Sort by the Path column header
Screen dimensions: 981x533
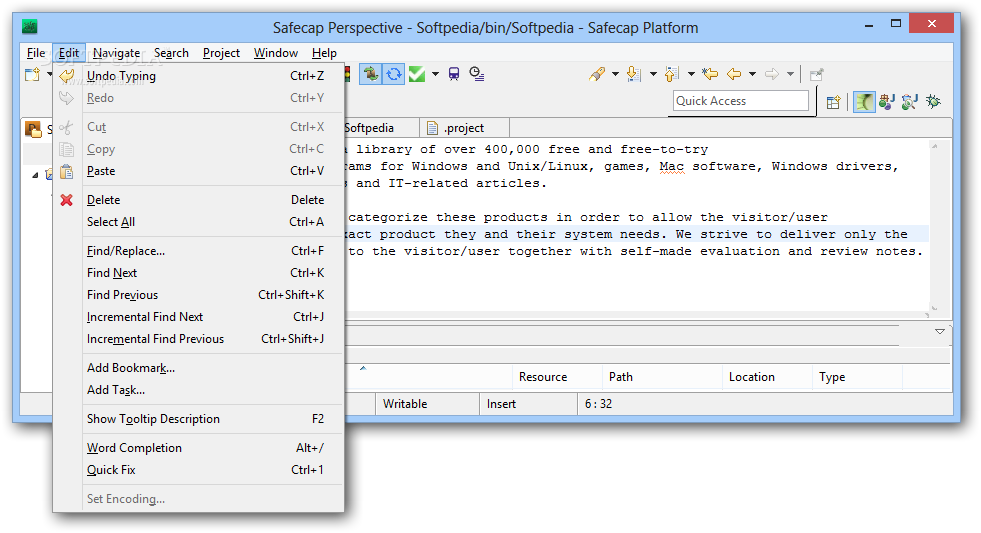coord(662,377)
